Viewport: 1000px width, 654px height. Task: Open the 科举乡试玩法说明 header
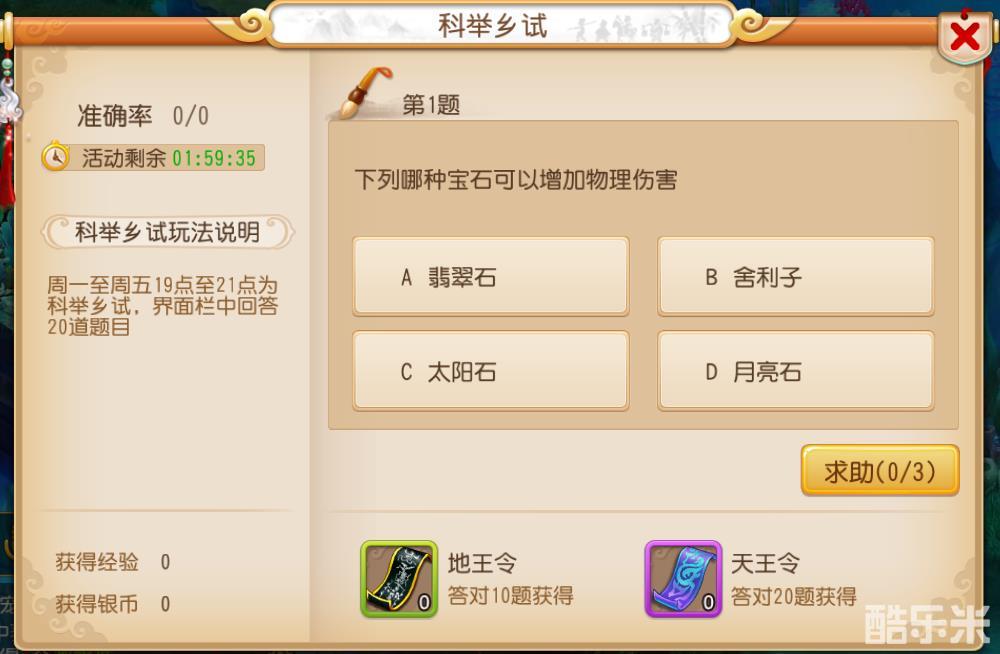pos(168,232)
